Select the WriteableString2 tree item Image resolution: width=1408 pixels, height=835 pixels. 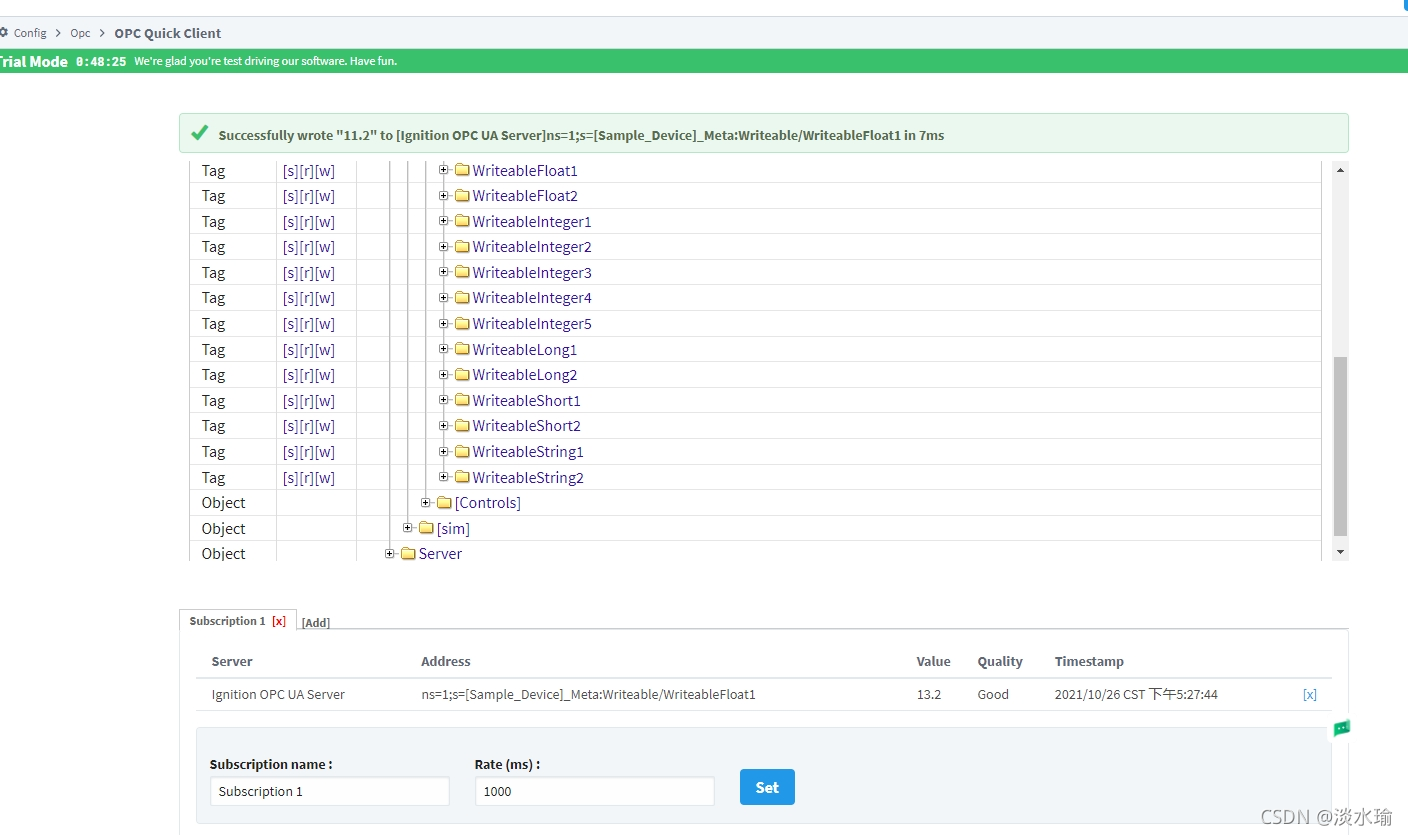click(x=528, y=478)
